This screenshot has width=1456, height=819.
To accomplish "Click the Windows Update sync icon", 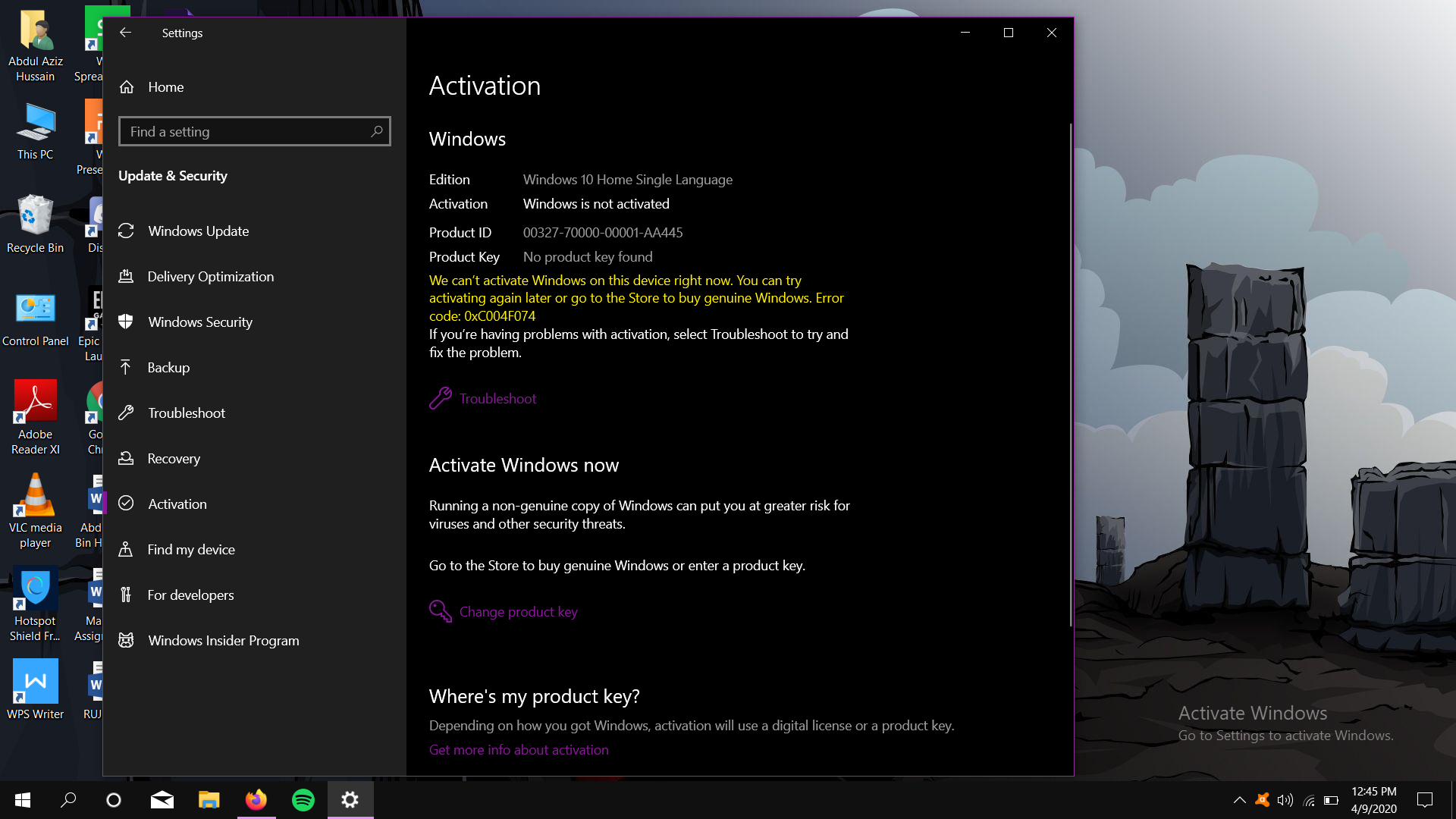I will (126, 231).
